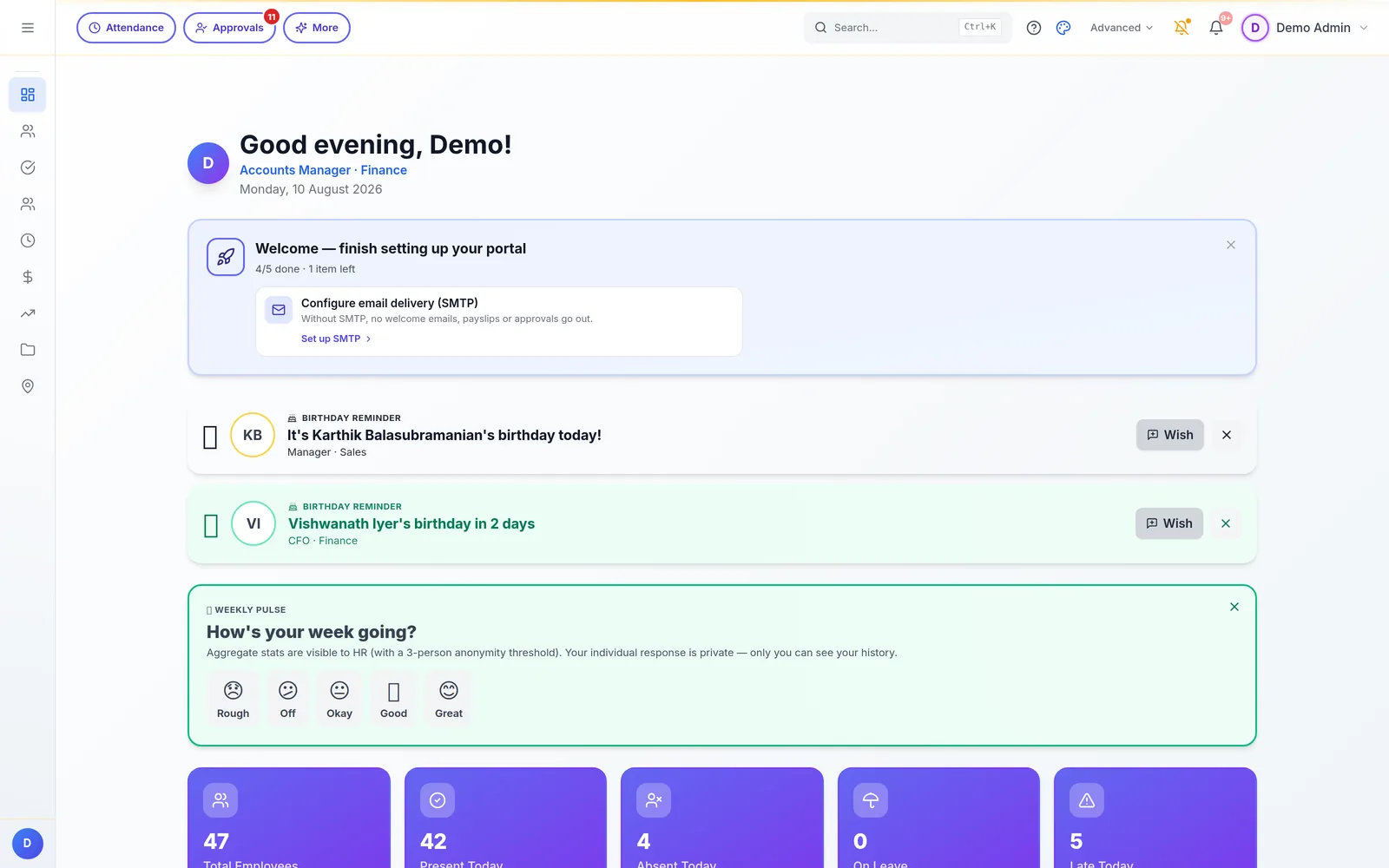
Task: Wish Karthik Balasubramanian happy birthday
Action: click(1169, 435)
